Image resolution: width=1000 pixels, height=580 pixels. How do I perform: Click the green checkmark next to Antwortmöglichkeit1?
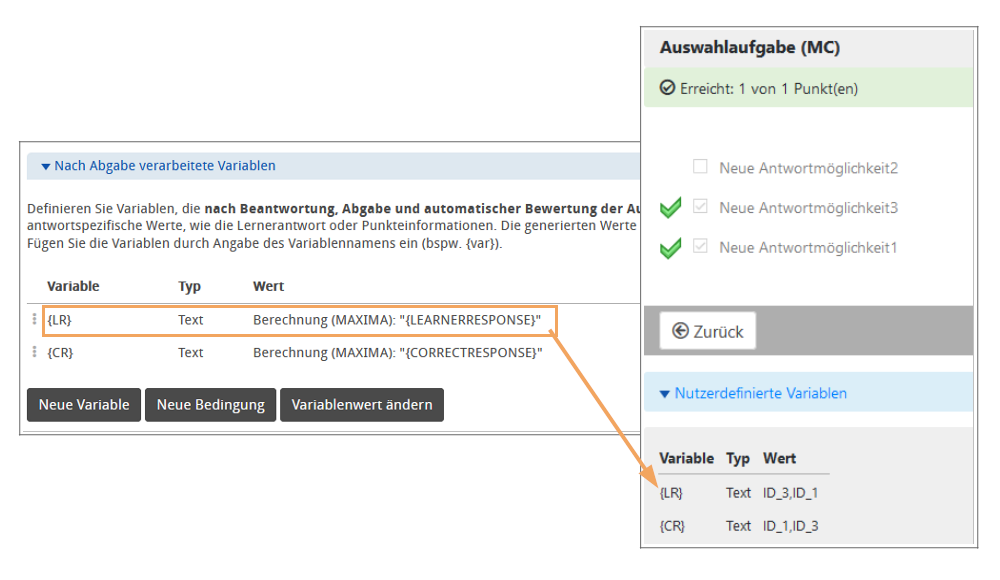point(670,247)
